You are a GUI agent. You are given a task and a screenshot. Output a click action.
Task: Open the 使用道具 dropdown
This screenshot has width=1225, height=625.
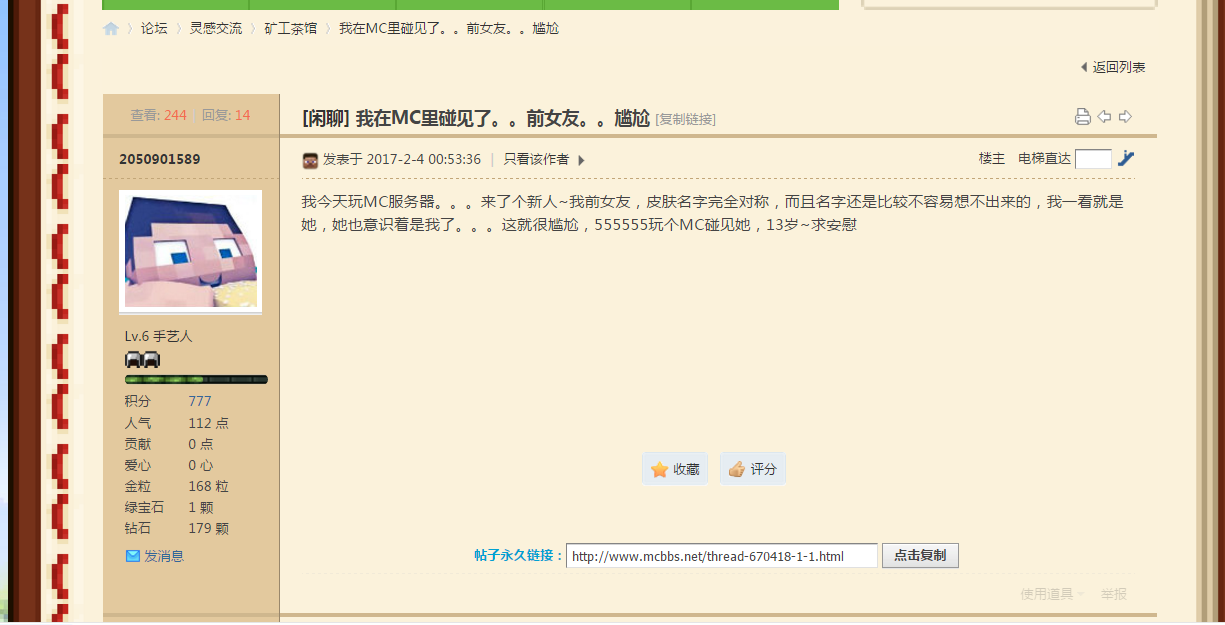1052,594
